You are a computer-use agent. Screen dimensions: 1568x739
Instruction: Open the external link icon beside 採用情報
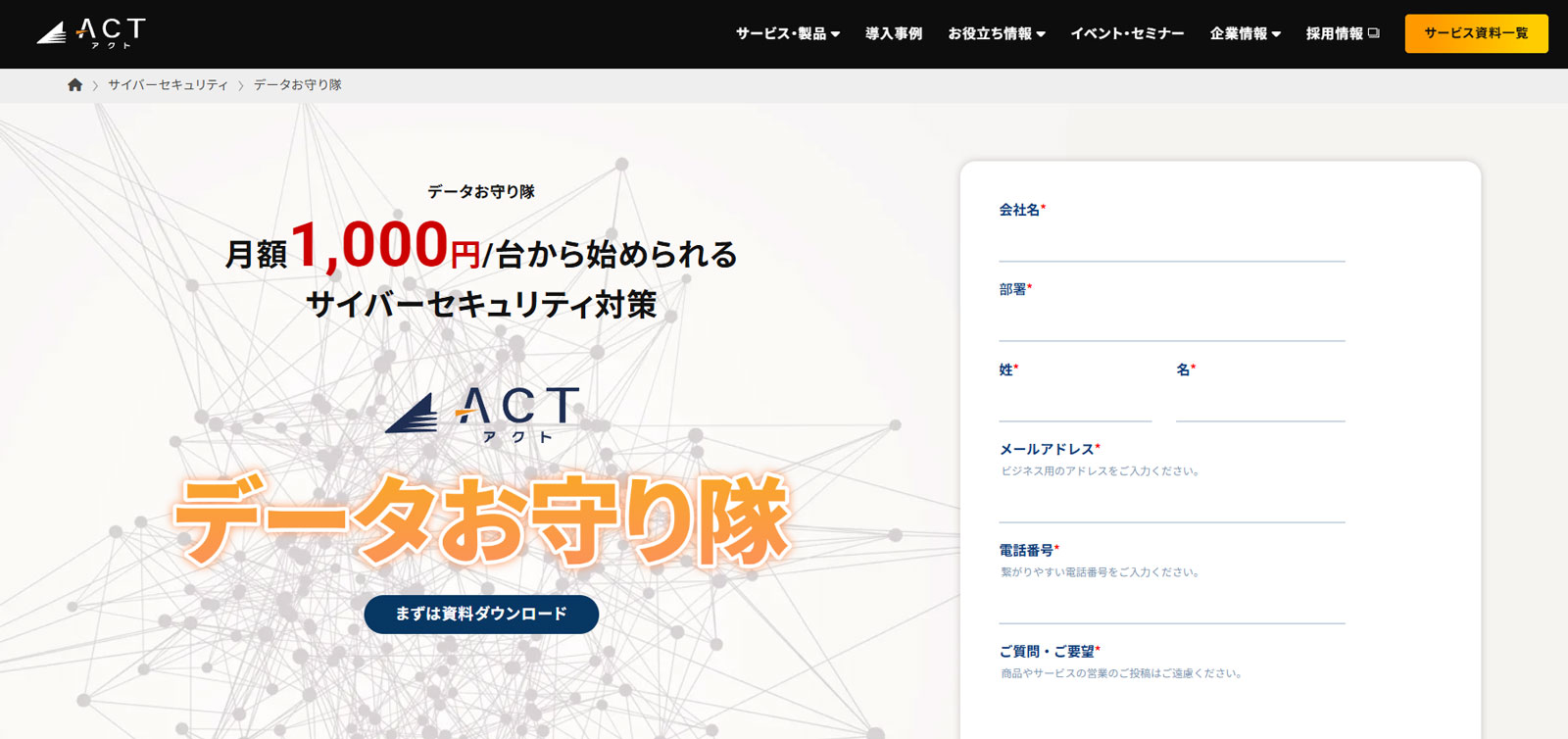click(1374, 33)
